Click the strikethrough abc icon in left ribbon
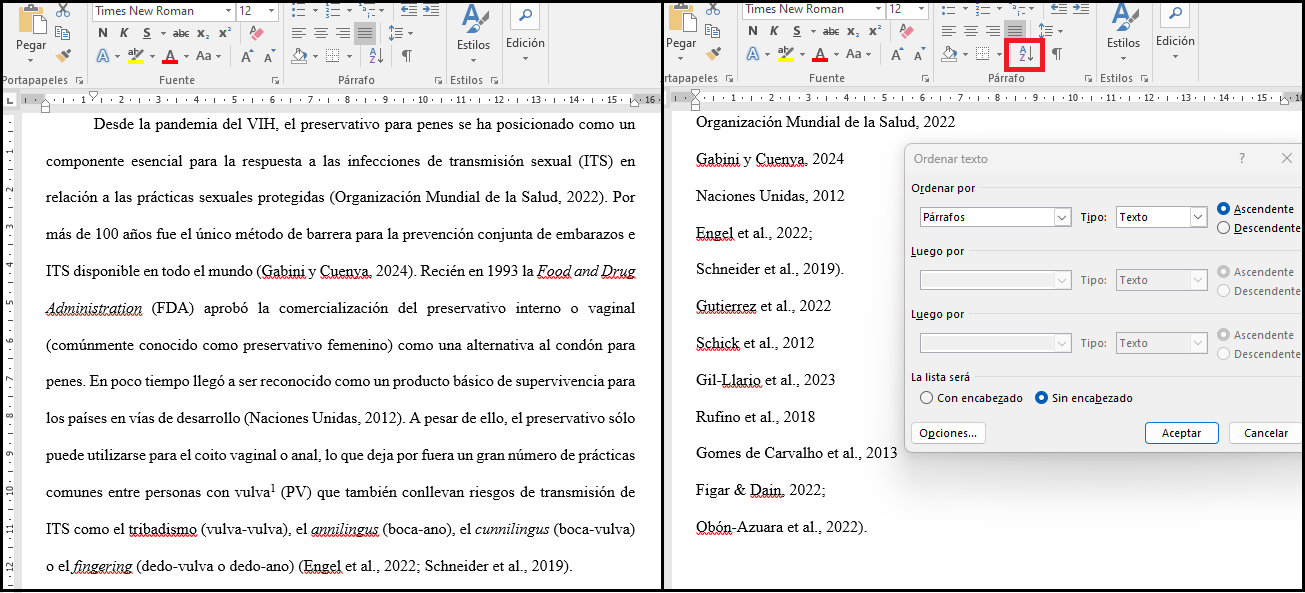 [x=180, y=33]
